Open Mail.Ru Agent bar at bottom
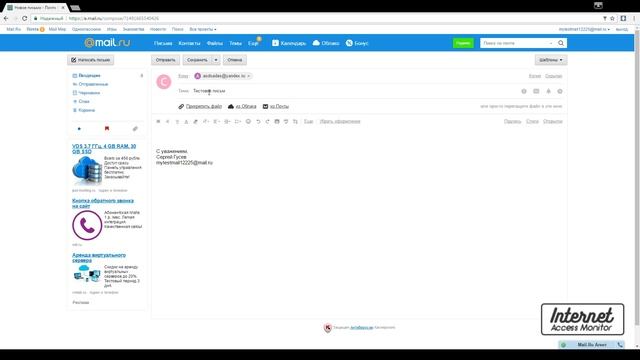Viewport: 640px width, 360px height. (x=591, y=345)
